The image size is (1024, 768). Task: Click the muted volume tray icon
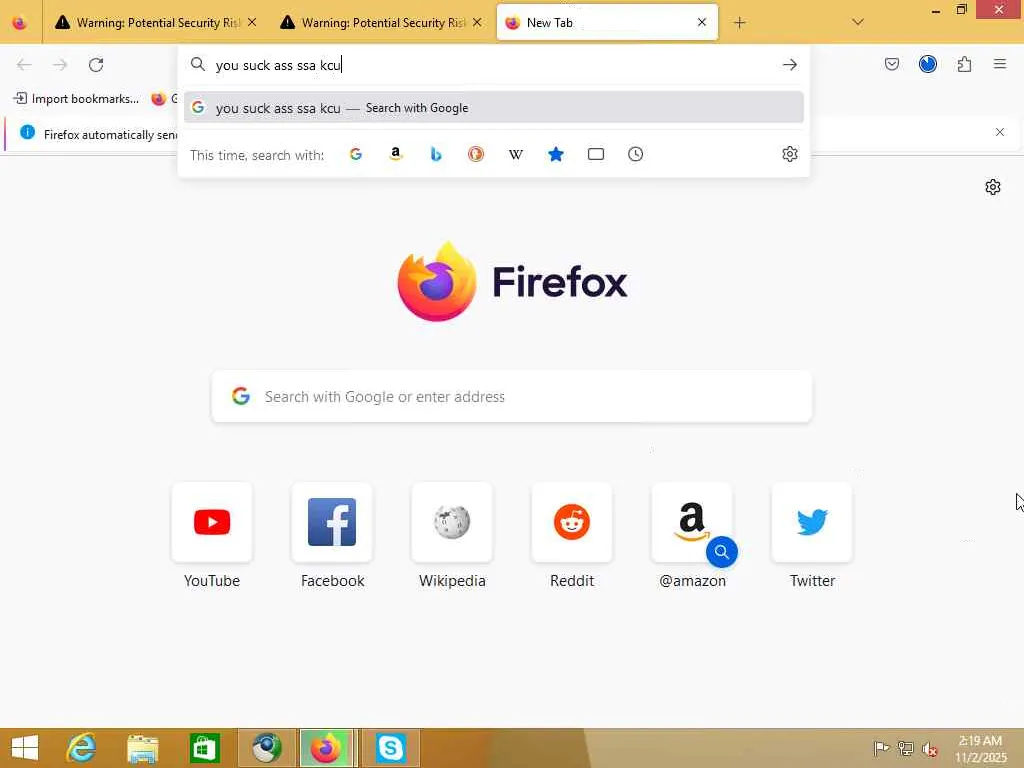coord(930,749)
